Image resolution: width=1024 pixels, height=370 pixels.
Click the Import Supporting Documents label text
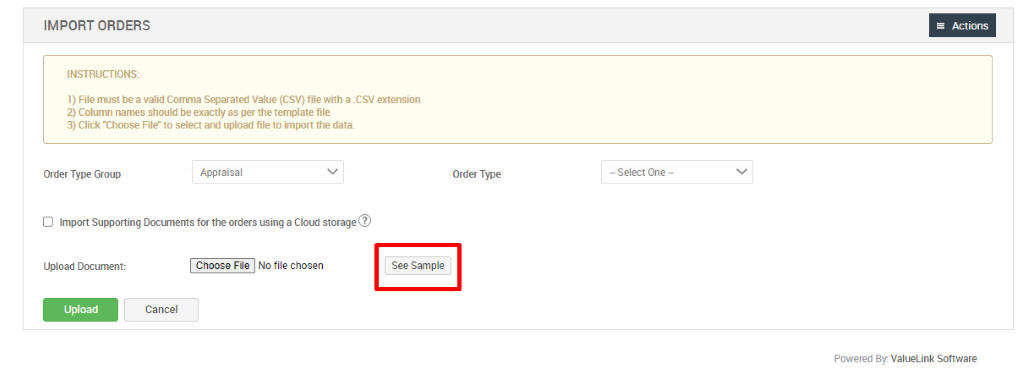coord(208,222)
